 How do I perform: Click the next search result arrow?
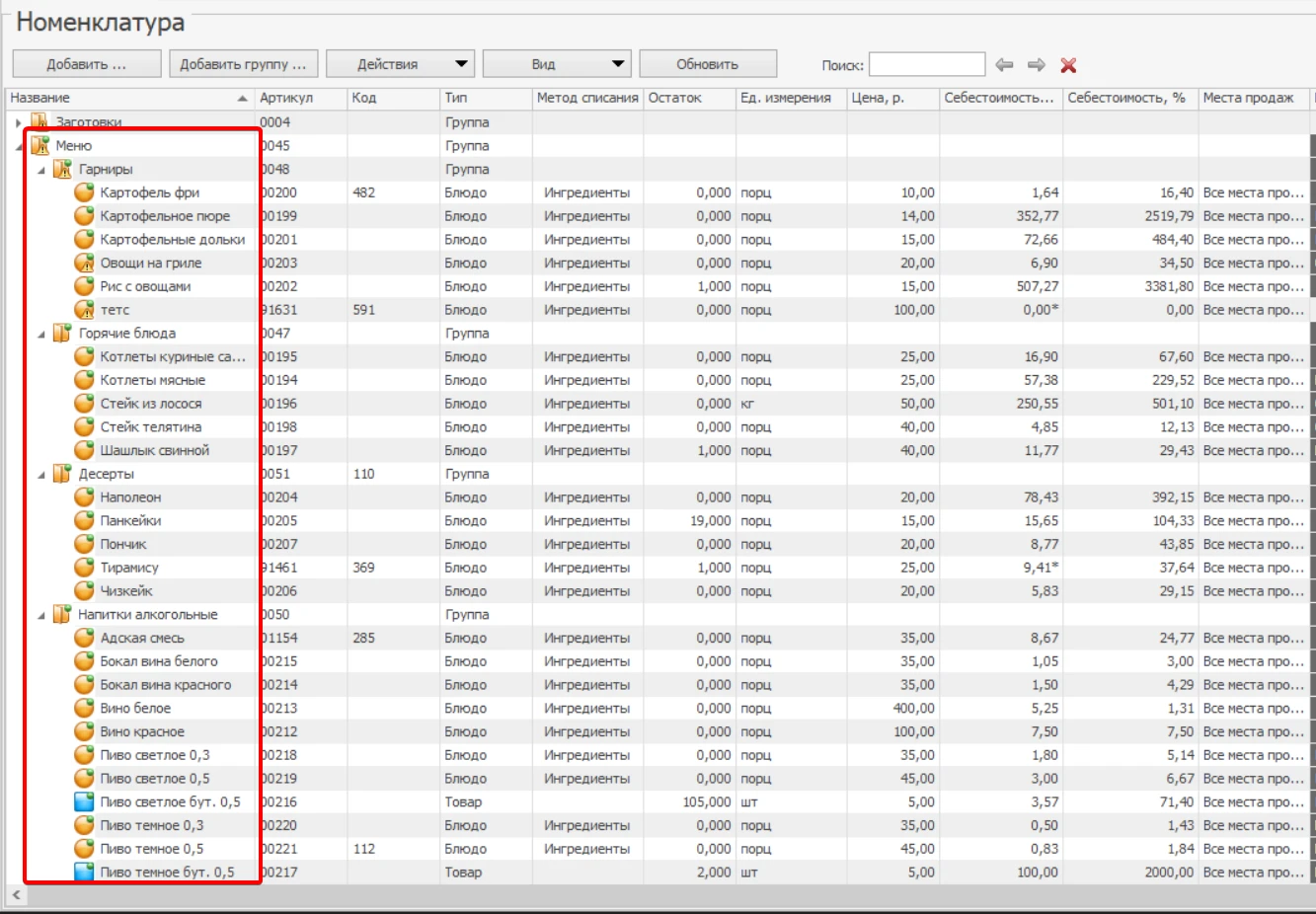1036,65
